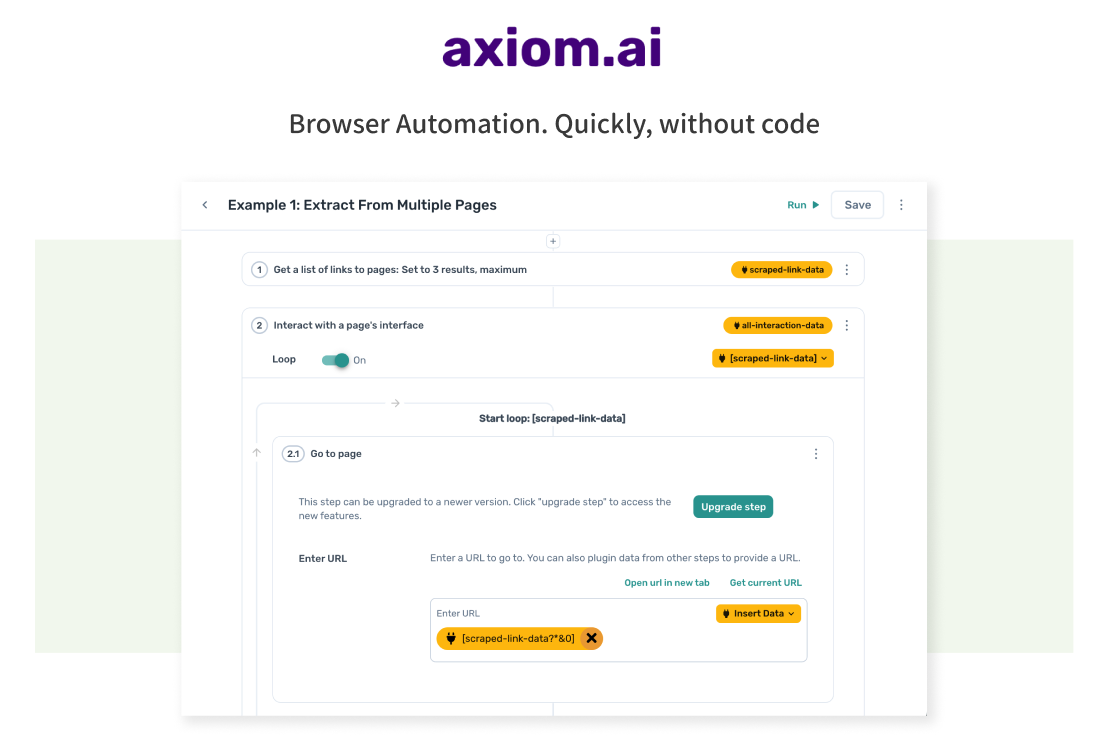The height and width of the screenshot is (750, 1098).
Task: Open step 1 options menu
Action: tap(846, 269)
